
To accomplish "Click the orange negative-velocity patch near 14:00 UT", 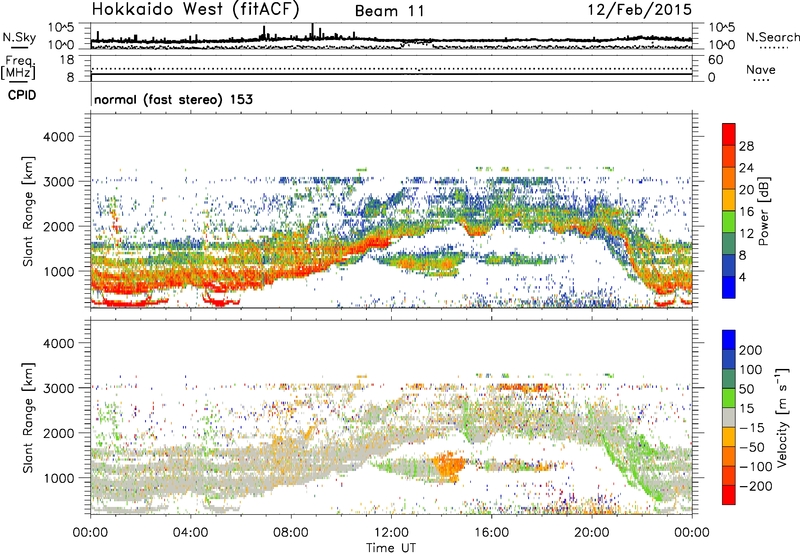I will 449,466.
